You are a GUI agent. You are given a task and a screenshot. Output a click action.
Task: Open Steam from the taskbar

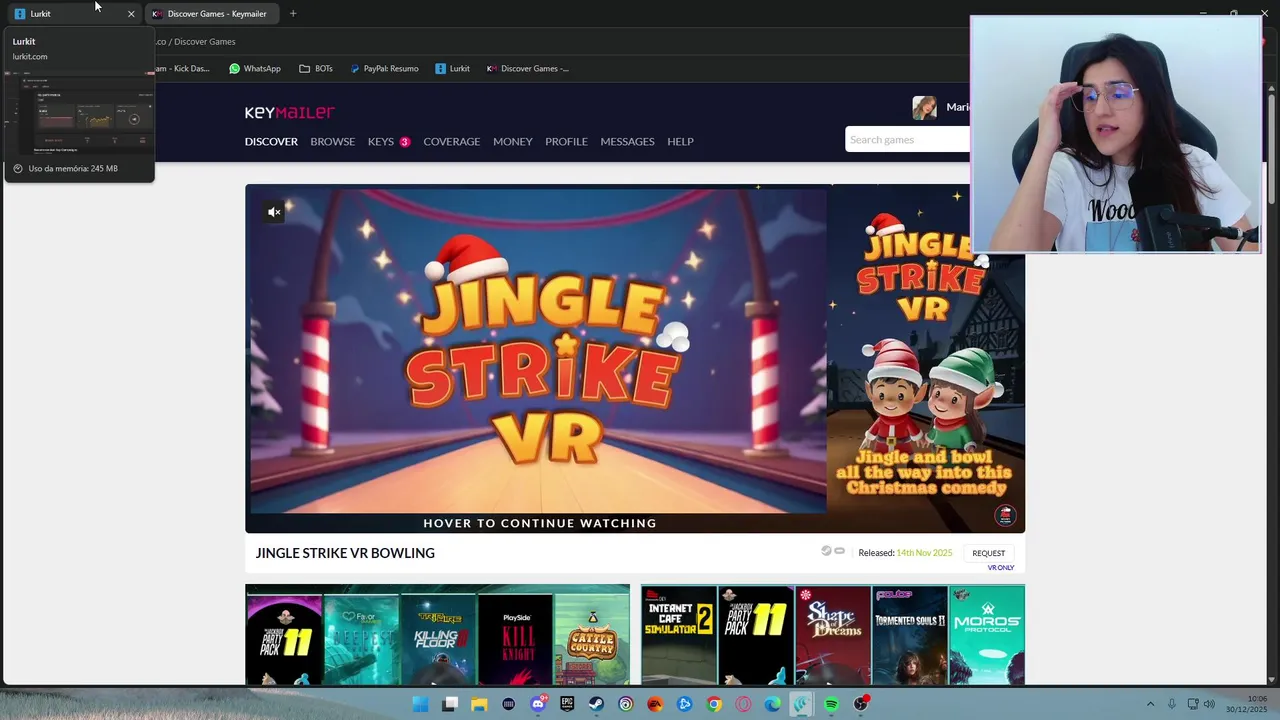pos(596,704)
